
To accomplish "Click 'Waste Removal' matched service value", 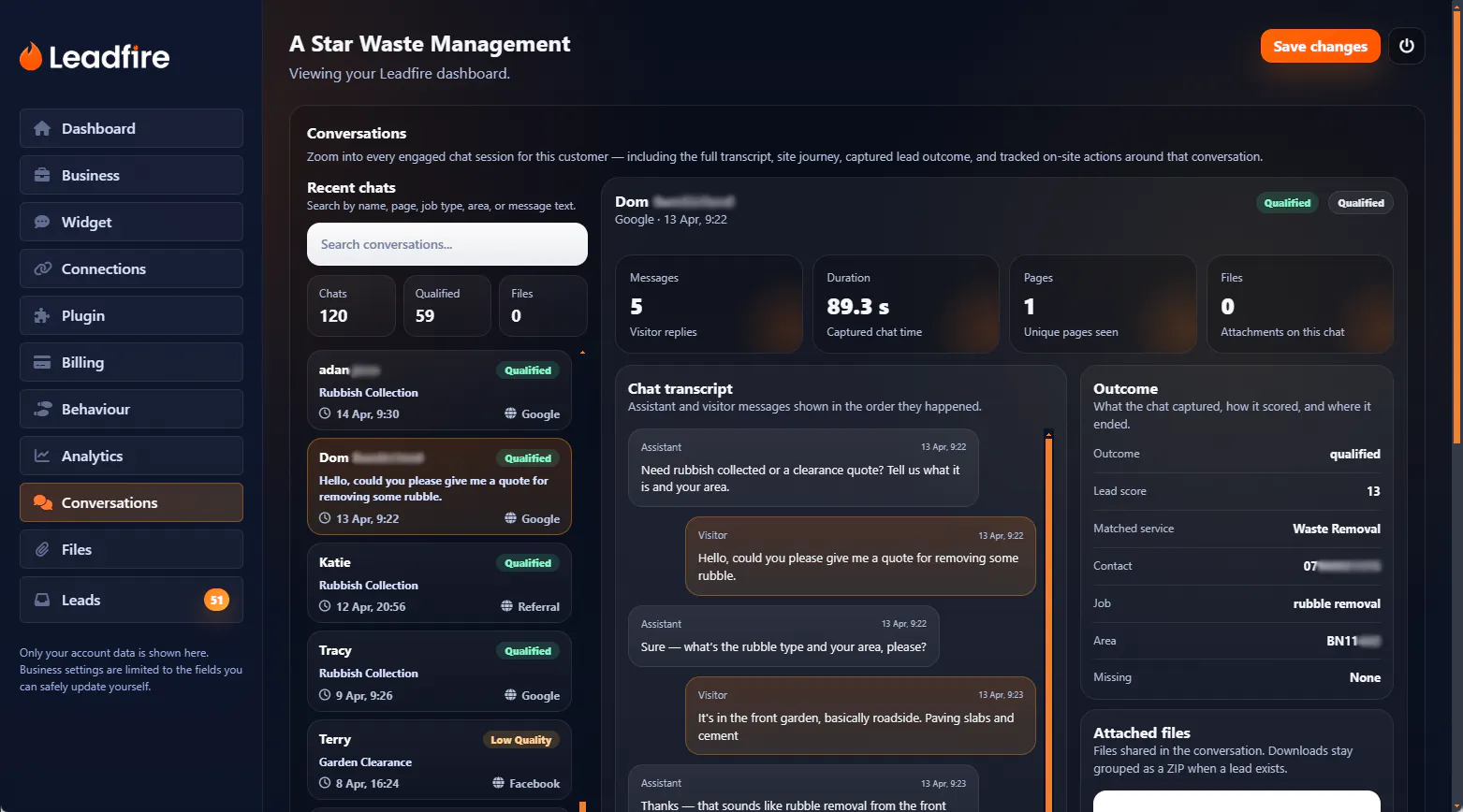I will click(x=1336, y=529).
